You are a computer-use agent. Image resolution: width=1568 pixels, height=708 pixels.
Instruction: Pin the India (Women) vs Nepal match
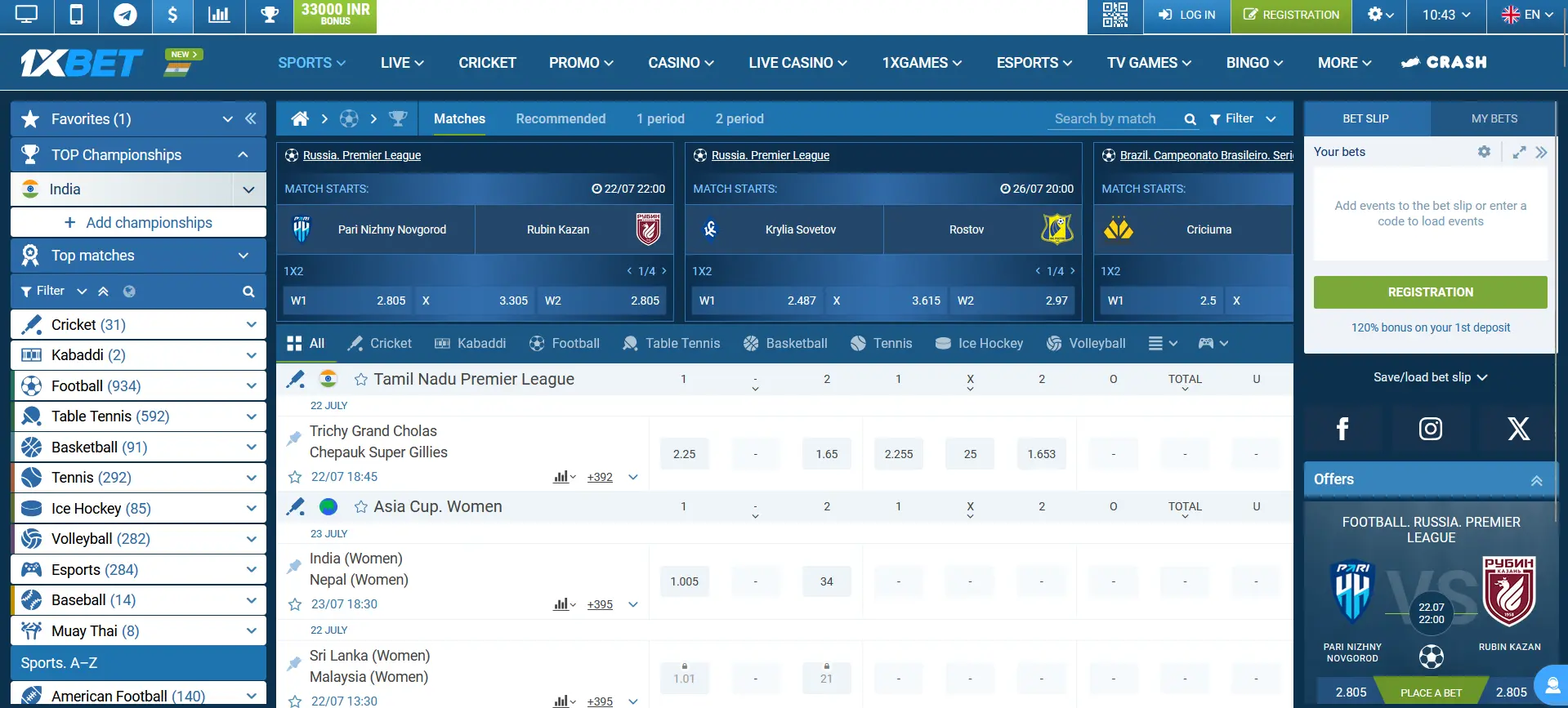294,566
